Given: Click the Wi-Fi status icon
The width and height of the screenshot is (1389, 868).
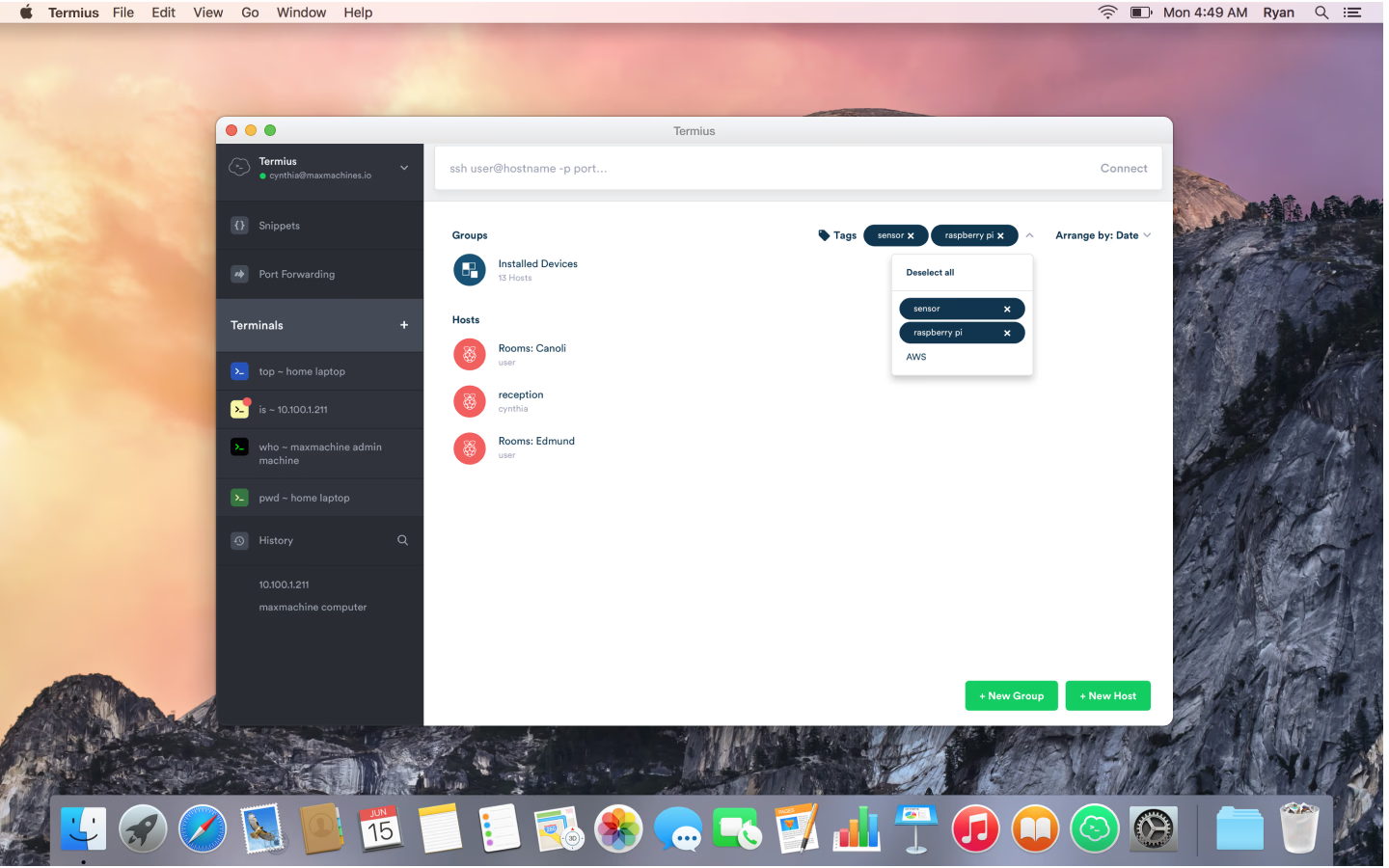Looking at the screenshot, I should tap(1107, 13).
